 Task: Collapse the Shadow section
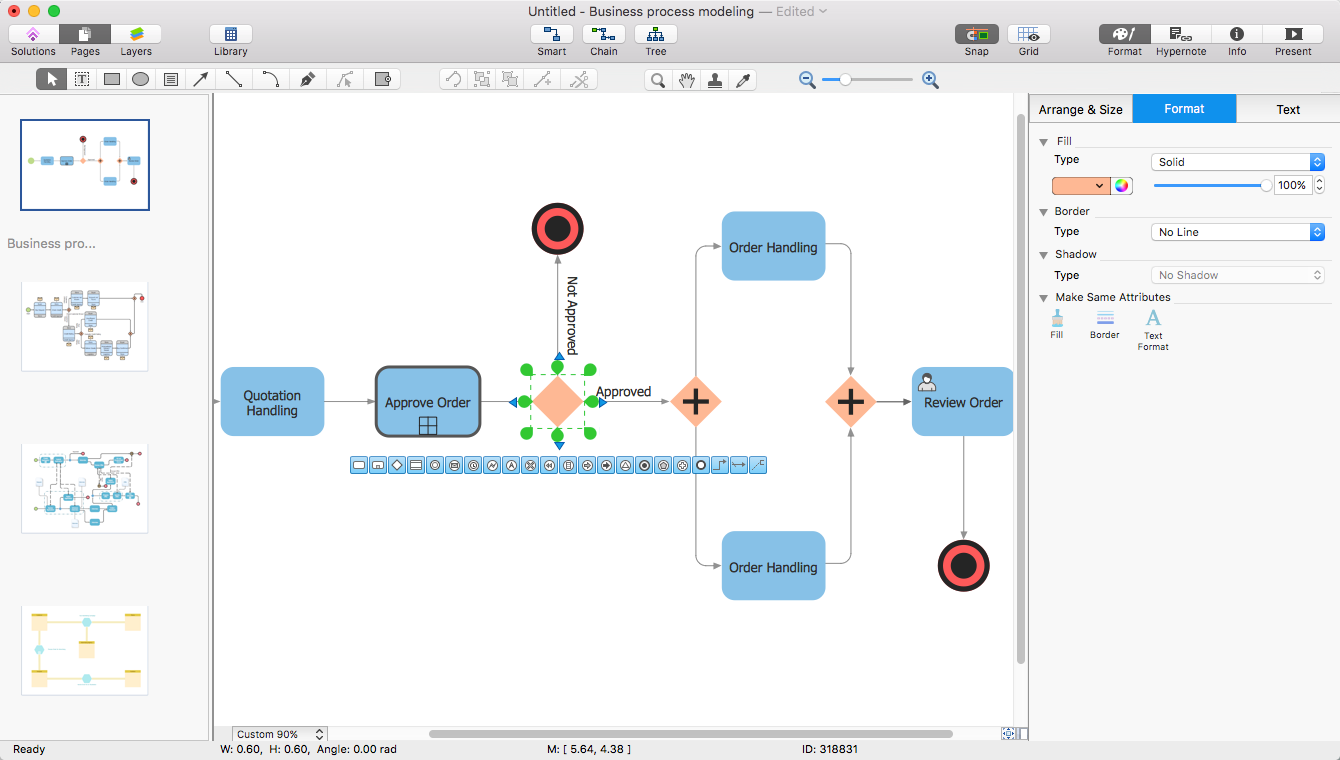coord(1044,255)
